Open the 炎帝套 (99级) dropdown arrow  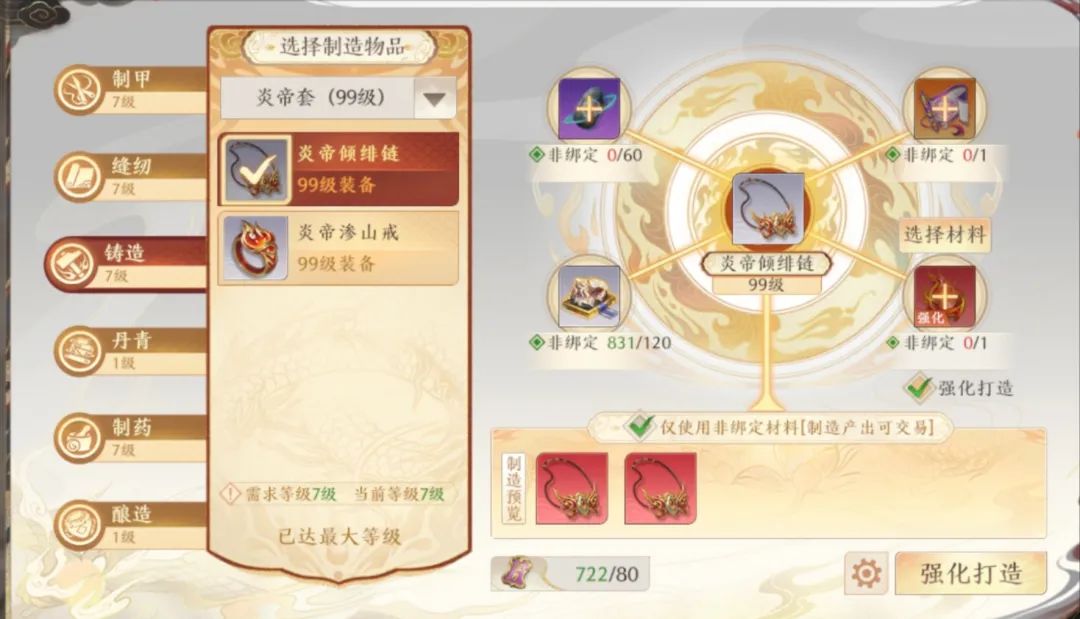coord(435,98)
